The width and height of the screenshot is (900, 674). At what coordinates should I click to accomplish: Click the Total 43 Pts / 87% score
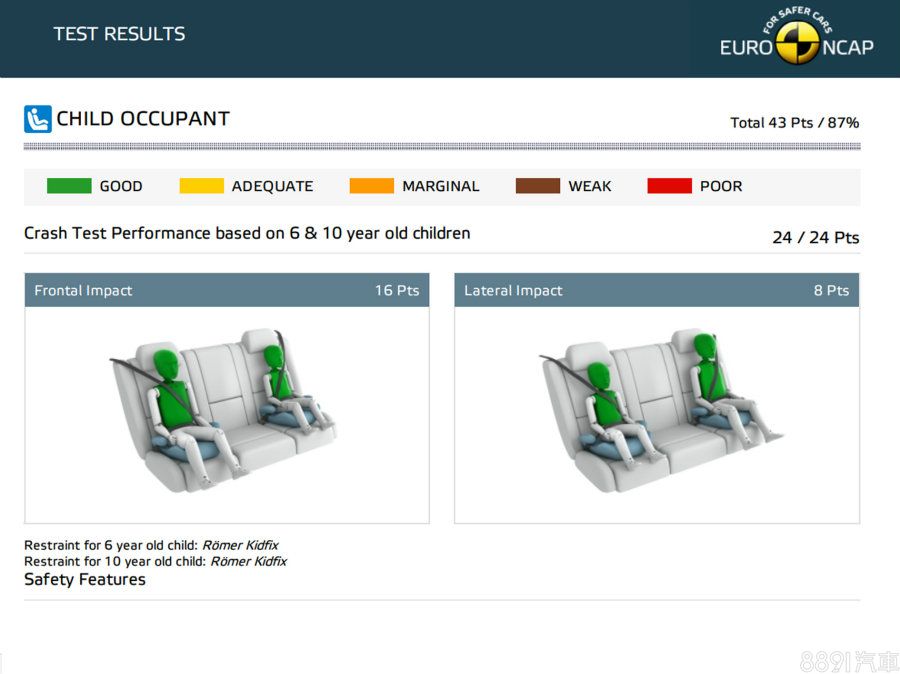[794, 123]
